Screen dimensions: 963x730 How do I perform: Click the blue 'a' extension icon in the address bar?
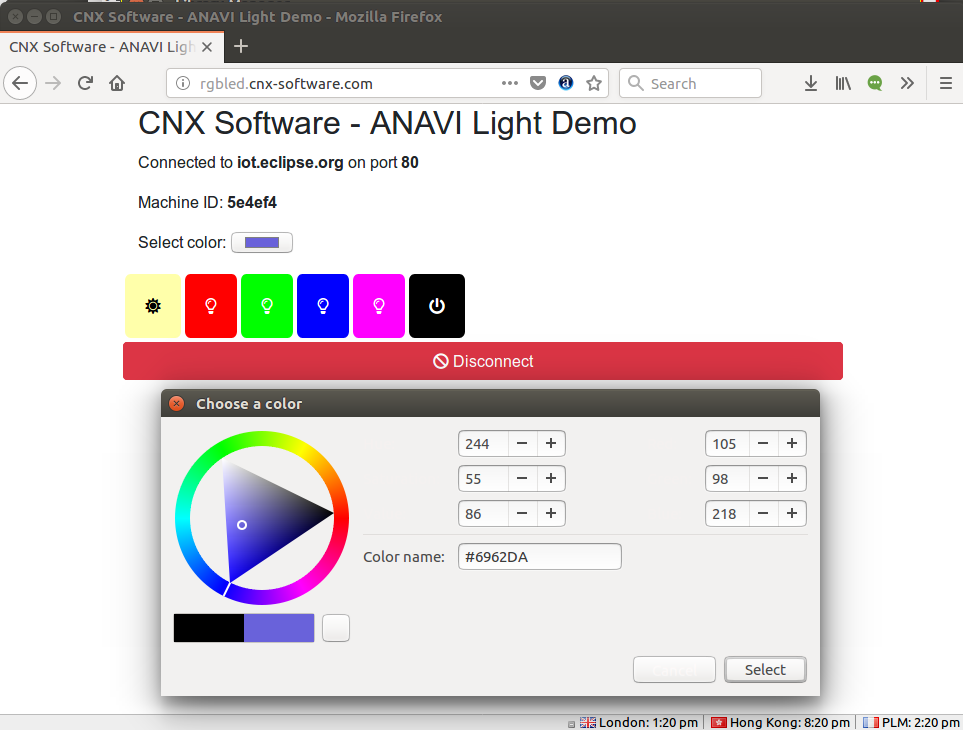(x=566, y=83)
